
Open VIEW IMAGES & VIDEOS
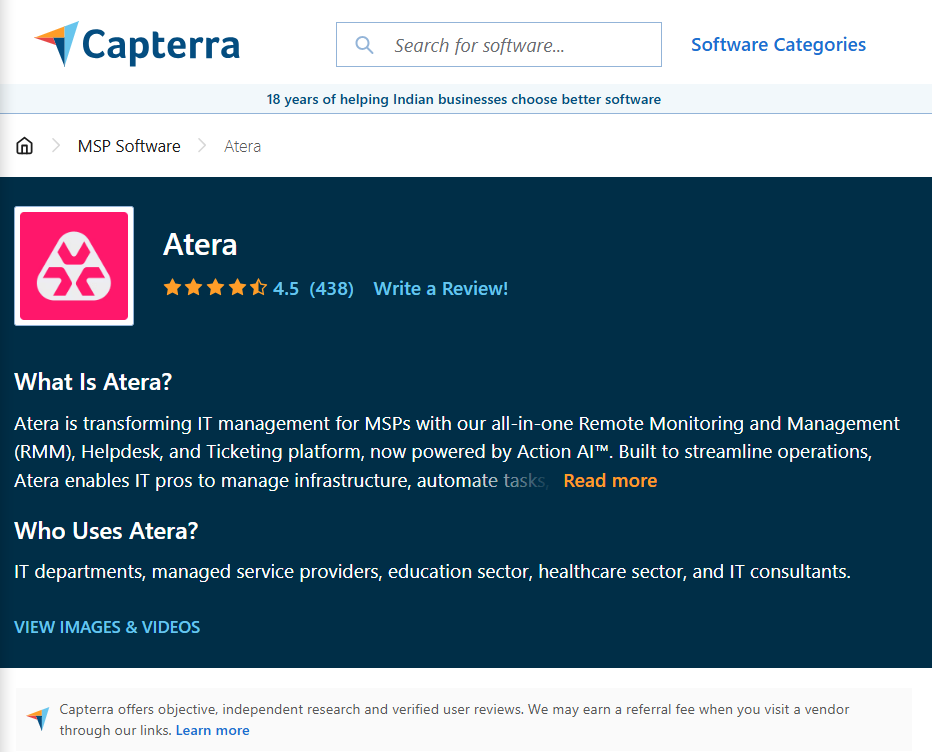click(107, 627)
